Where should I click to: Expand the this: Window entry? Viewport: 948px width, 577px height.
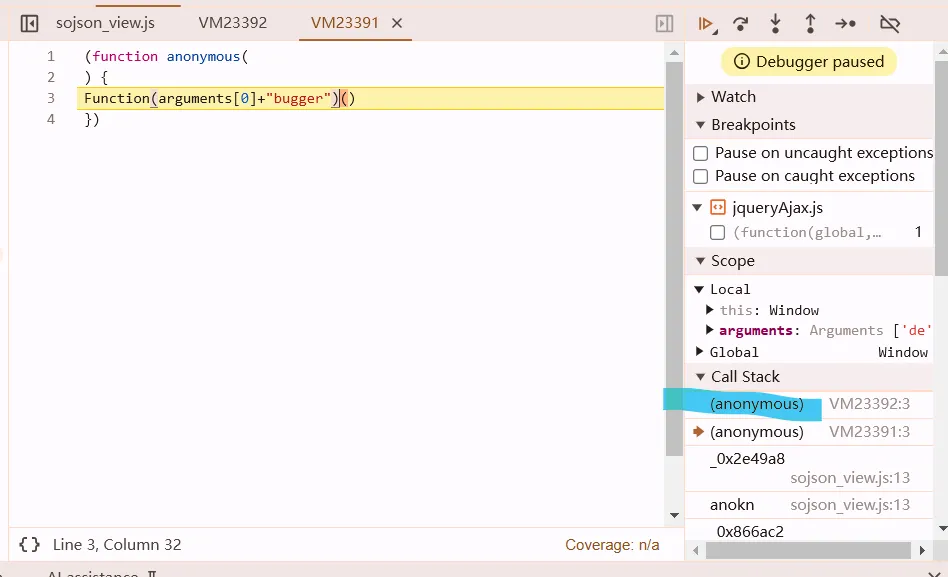pos(710,310)
